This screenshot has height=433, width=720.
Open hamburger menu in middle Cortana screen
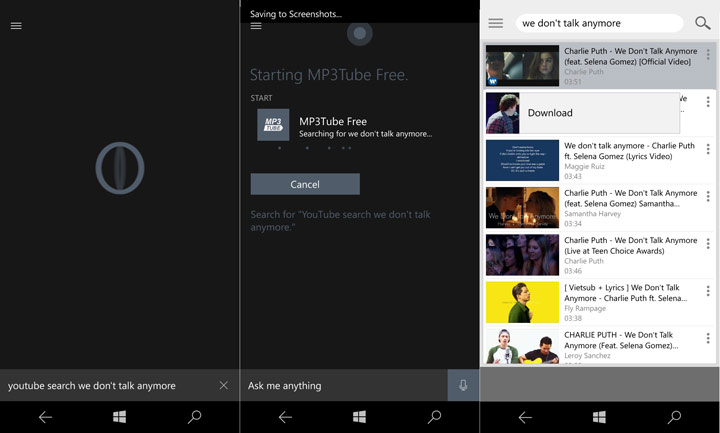[256, 26]
